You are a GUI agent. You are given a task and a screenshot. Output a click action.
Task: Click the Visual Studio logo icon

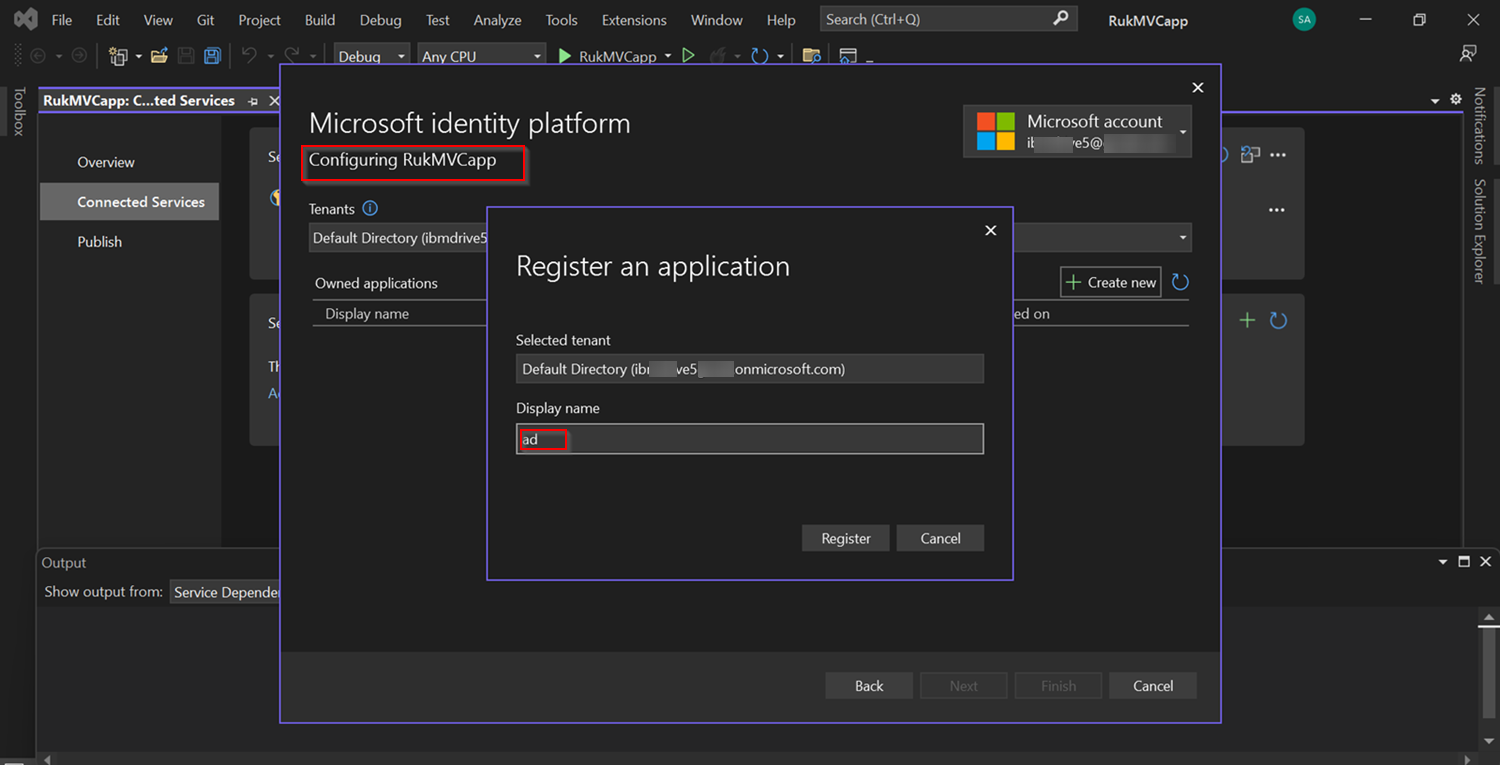[x=25, y=19]
